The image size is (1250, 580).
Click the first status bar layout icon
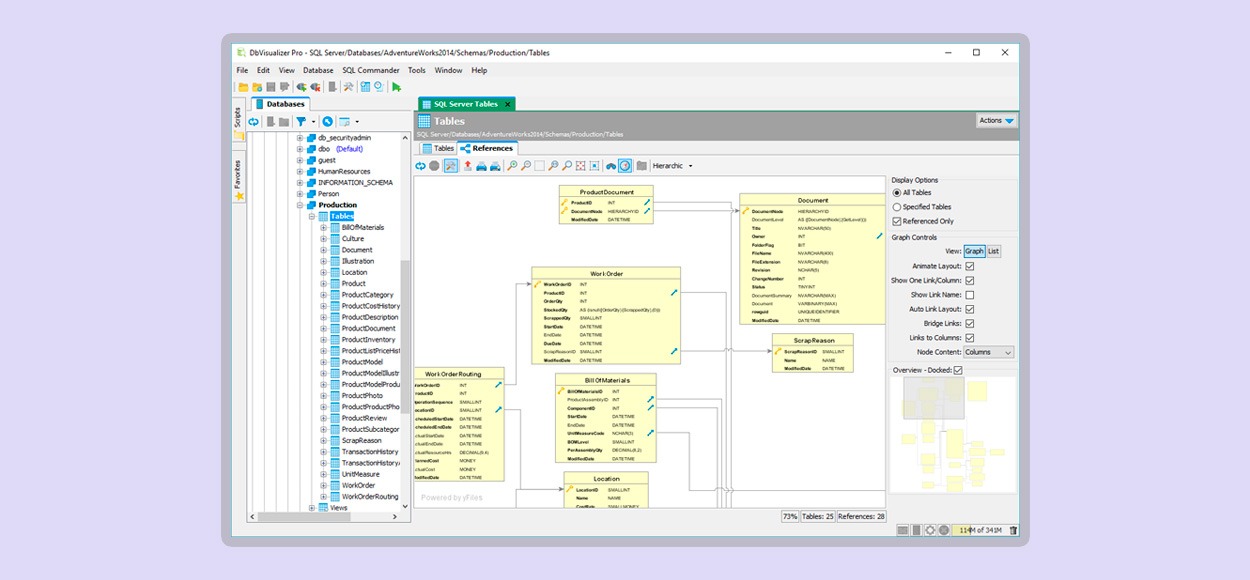tap(902, 530)
